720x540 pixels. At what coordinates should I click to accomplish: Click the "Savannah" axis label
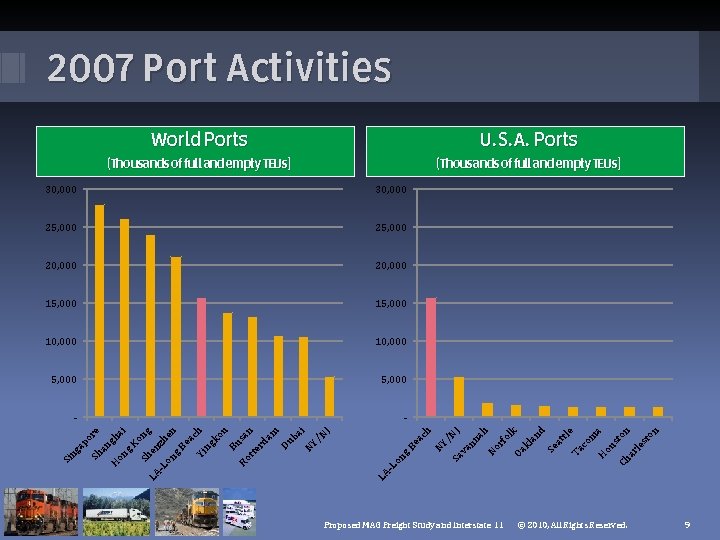point(470,444)
